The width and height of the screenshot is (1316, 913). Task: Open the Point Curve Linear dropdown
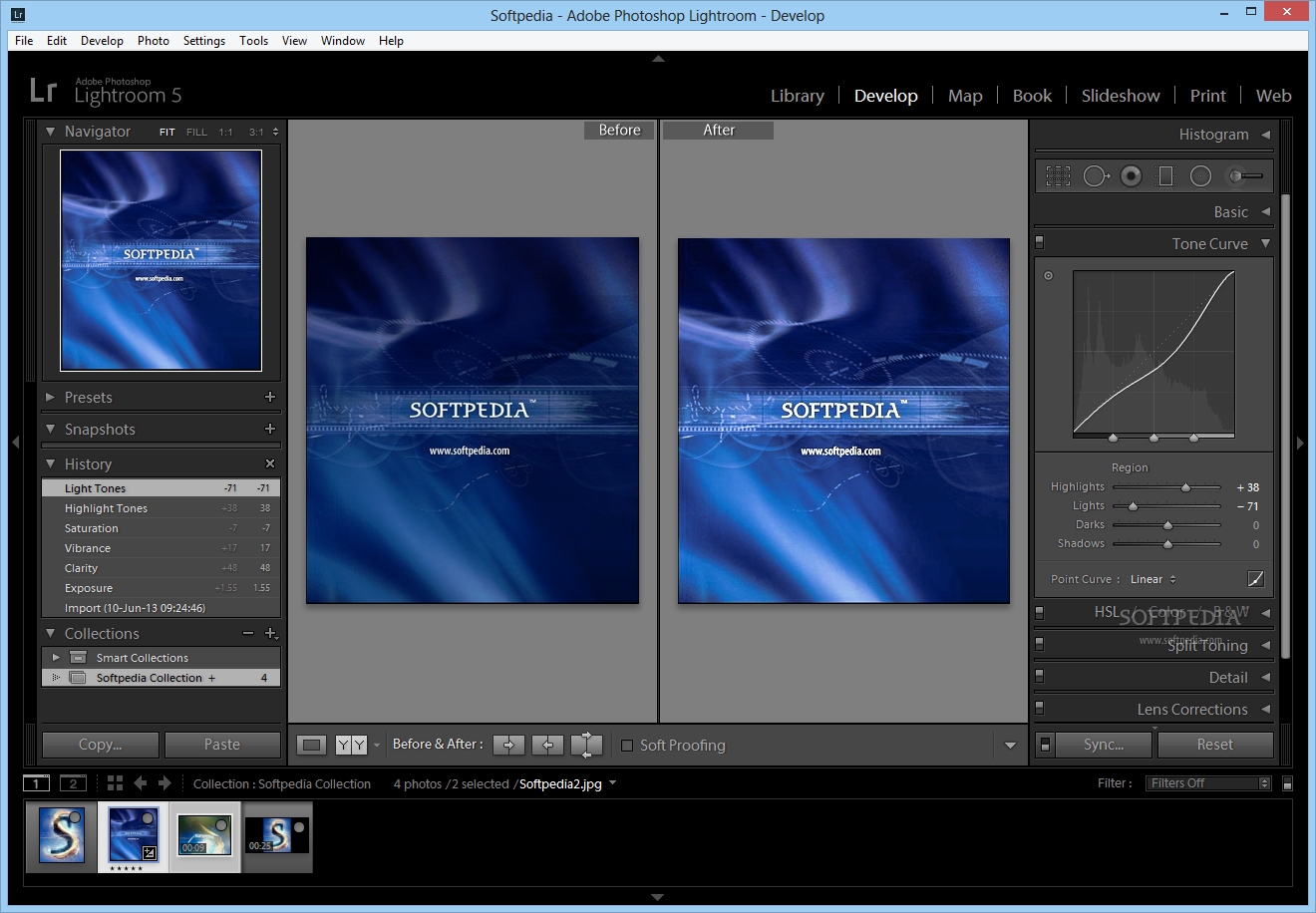[x=1153, y=579]
